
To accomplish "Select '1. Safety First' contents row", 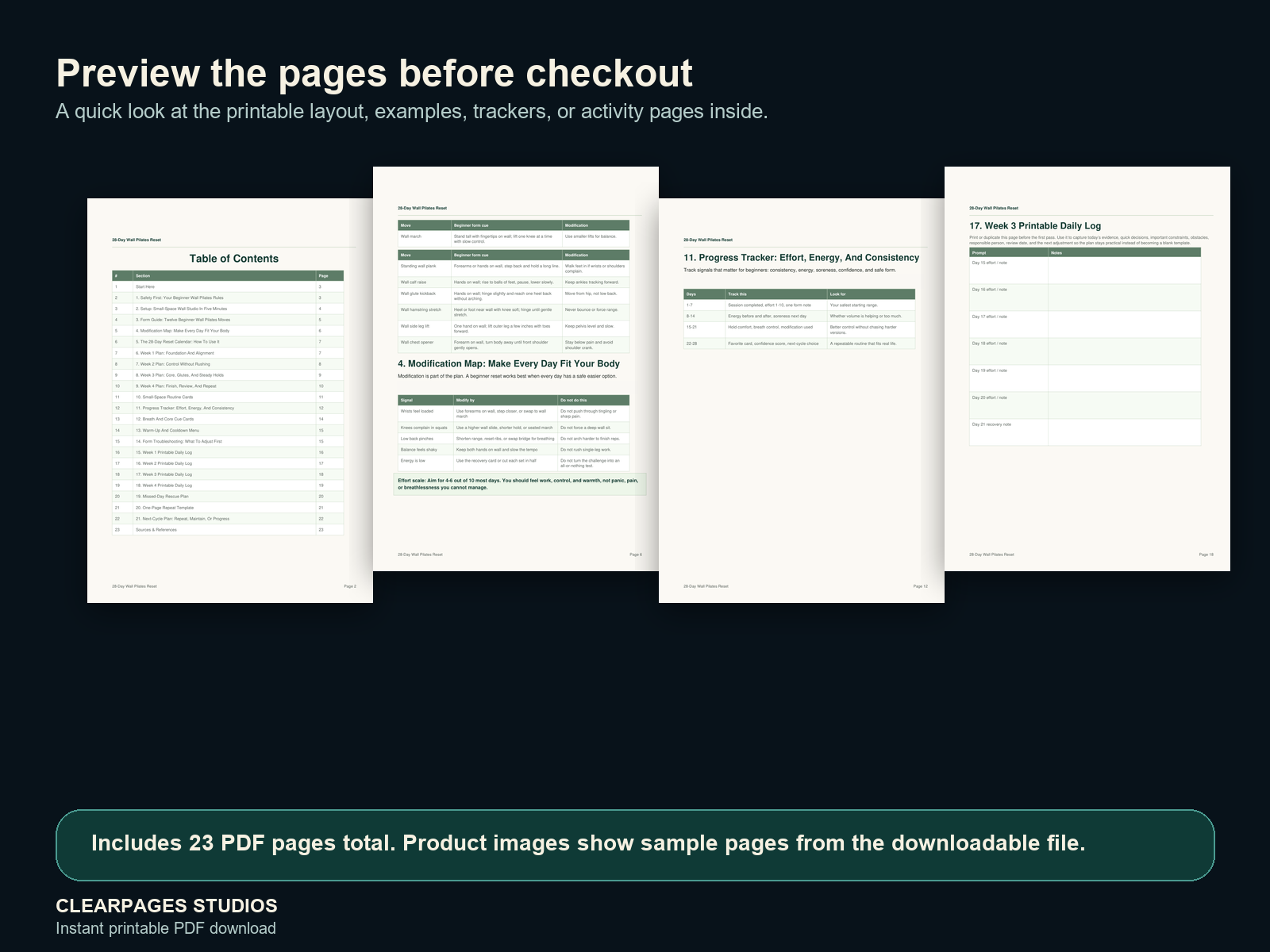I will pos(228,297).
